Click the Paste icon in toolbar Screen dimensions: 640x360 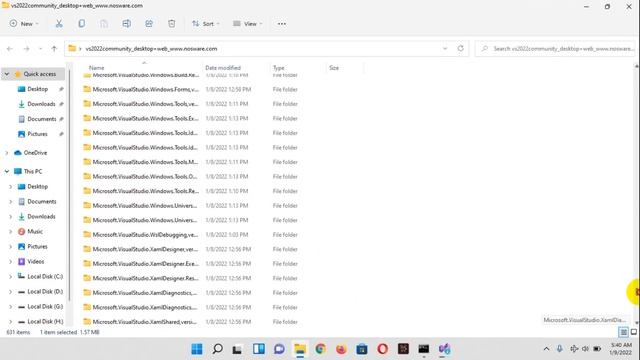(104, 24)
